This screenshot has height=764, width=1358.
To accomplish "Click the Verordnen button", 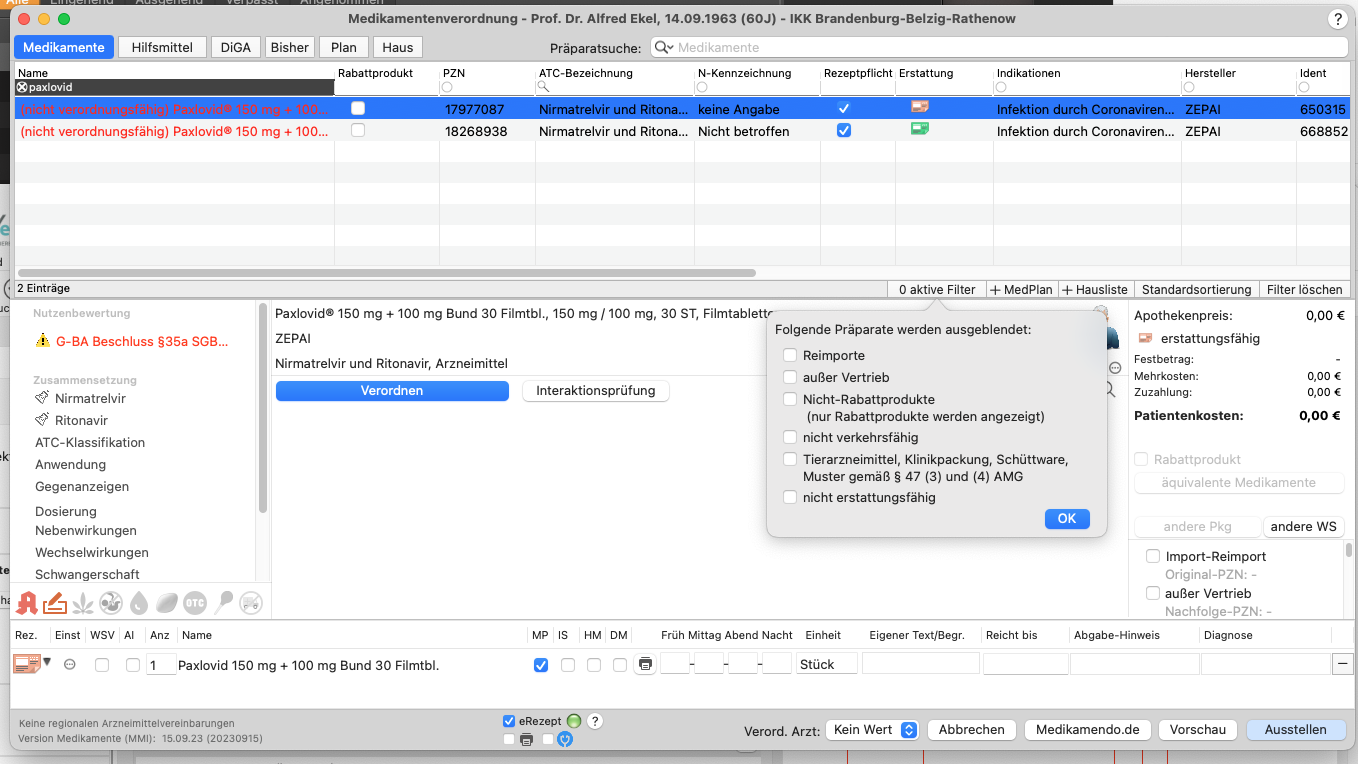I will (392, 391).
